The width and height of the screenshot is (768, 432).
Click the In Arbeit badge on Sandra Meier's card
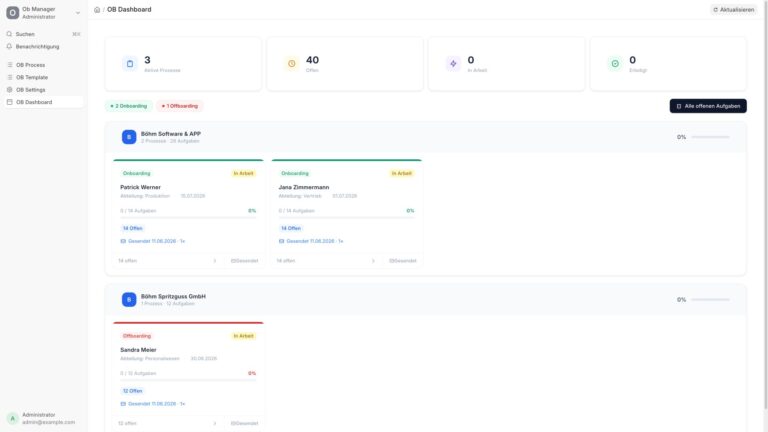point(243,336)
